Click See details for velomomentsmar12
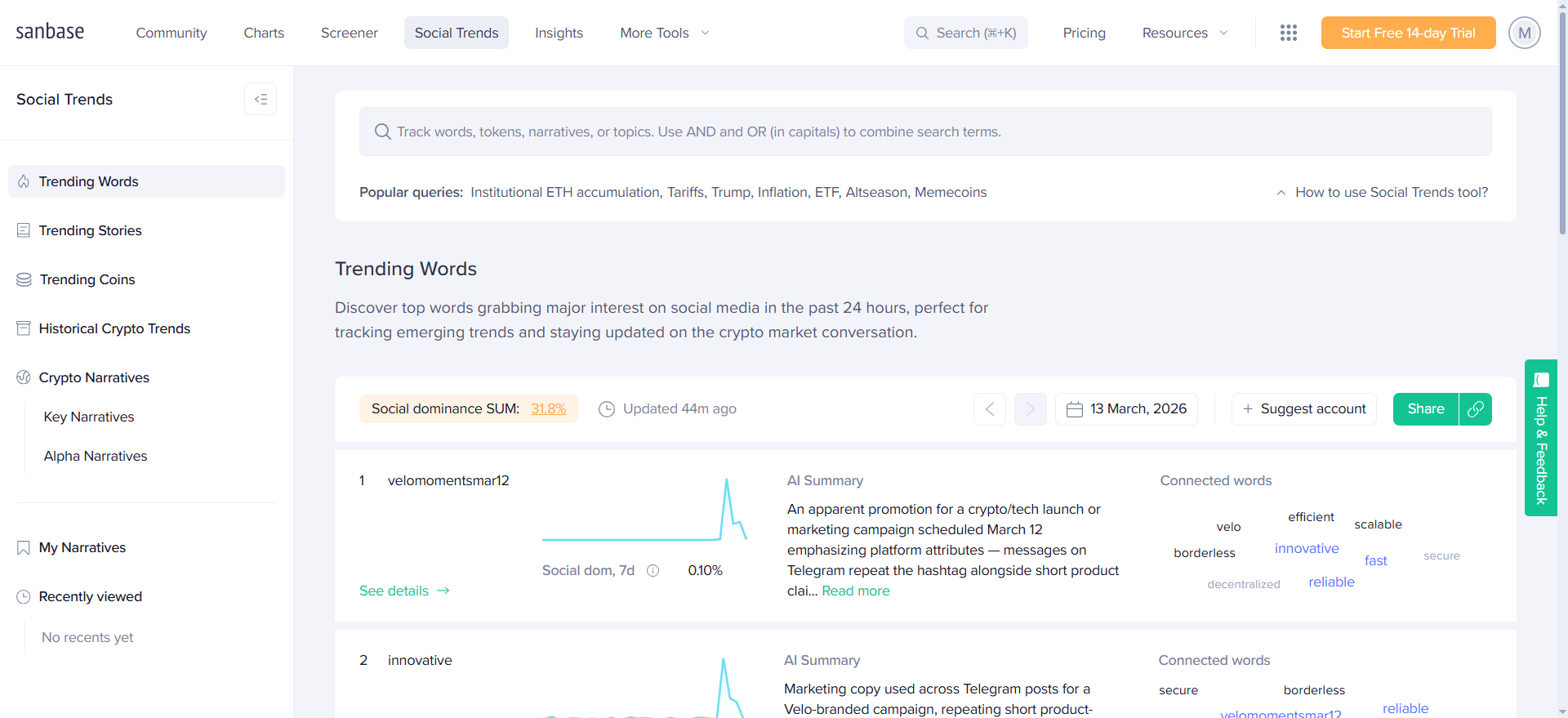1568x718 pixels. tap(405, 591)
